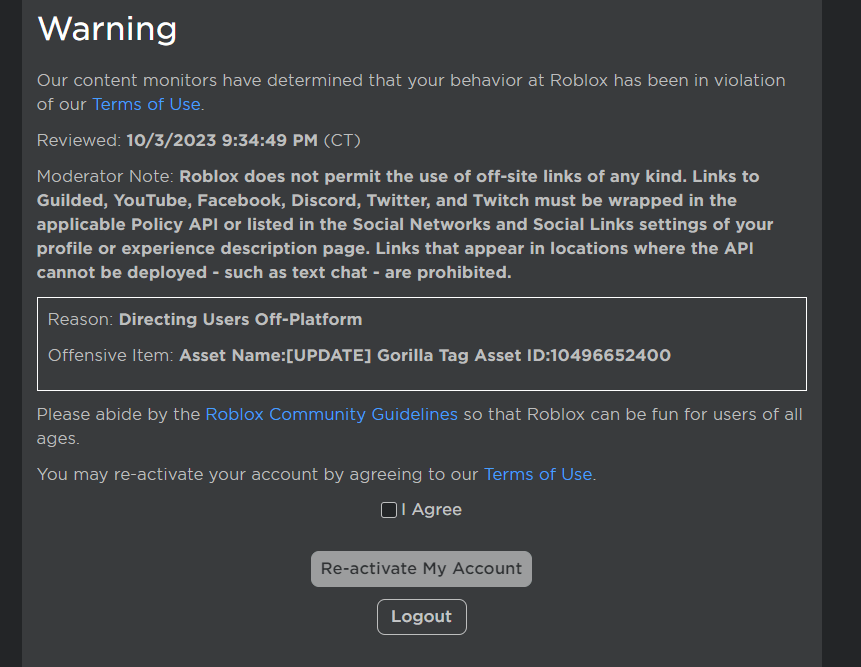This screenshot has width=861, height=667.
Task: Click the reason Directing Users Off-Platform
Action: 241,320
